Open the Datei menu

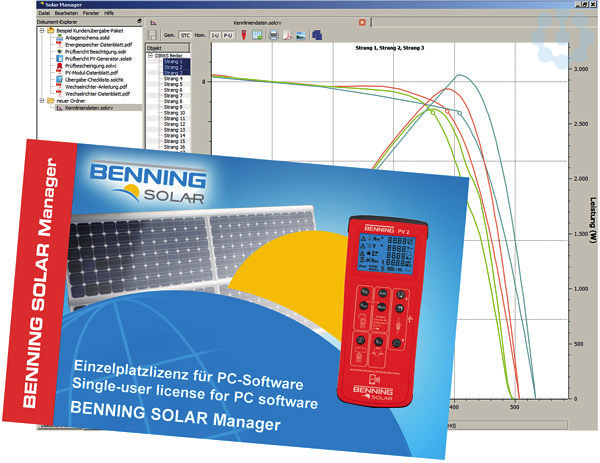tap(44, 12)
